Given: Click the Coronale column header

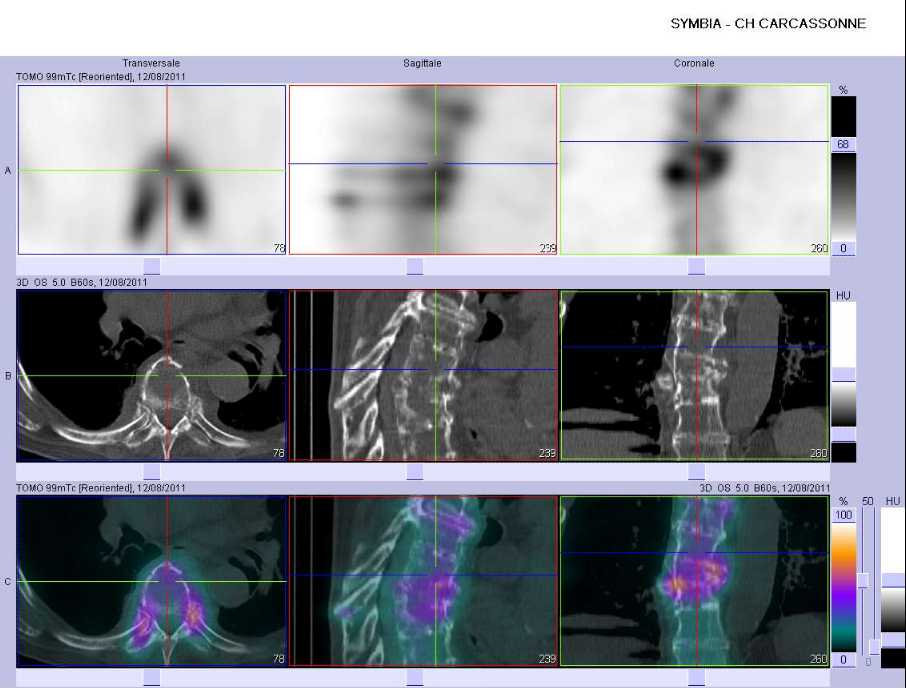Looking at the screenshot, I should (694, 63).
